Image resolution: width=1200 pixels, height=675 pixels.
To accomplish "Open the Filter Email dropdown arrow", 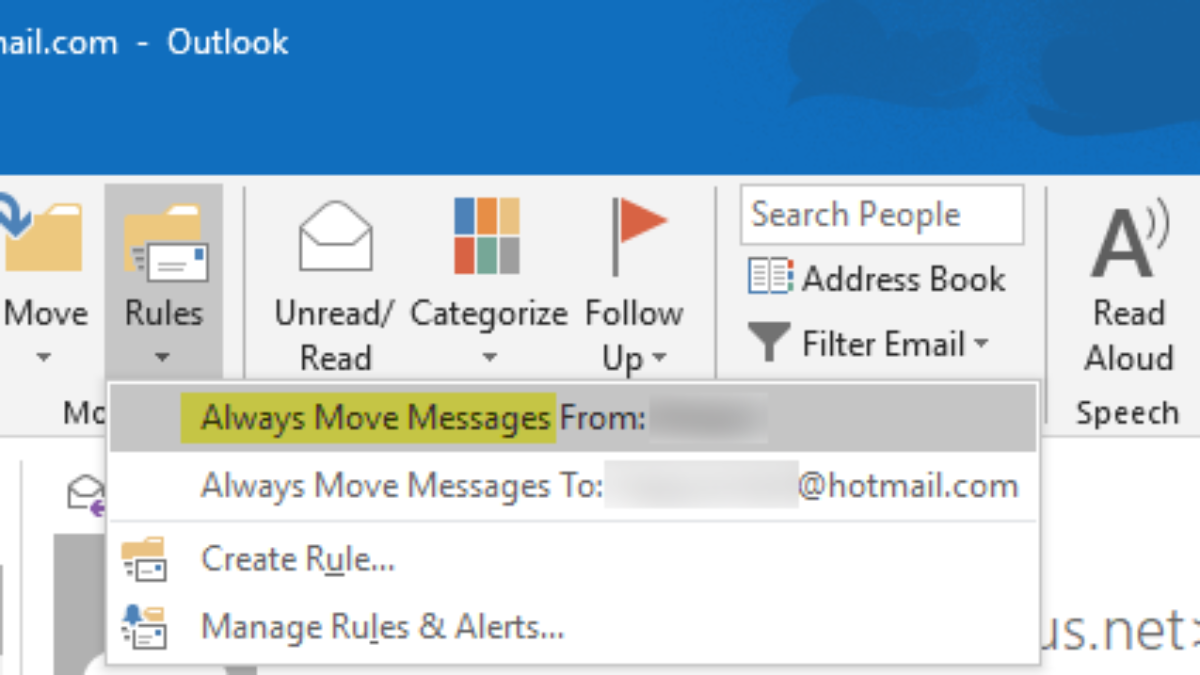I will (x=981, y=344).
